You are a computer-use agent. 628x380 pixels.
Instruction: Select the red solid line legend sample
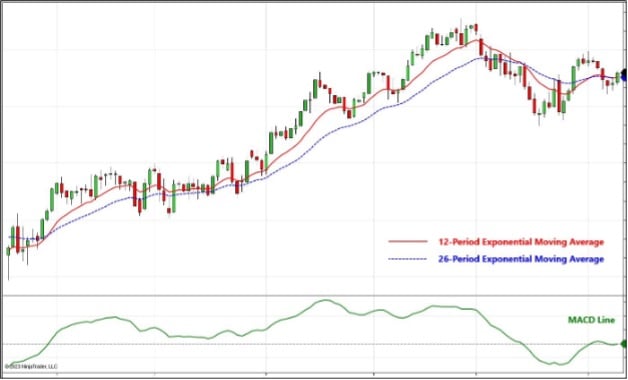(x=408, y=241)
